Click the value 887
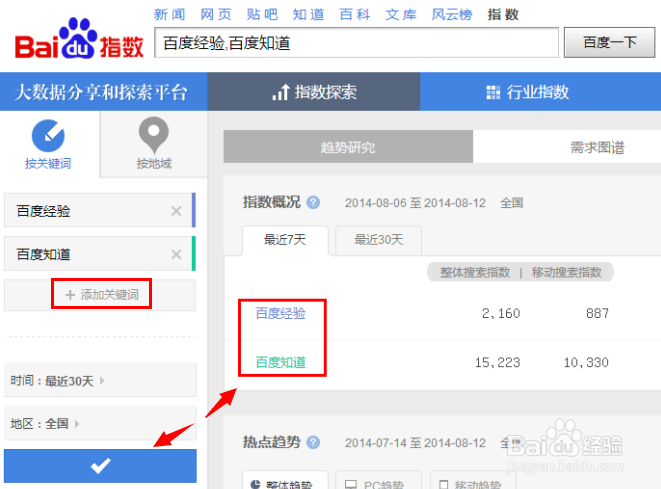 tap(597, 313)
